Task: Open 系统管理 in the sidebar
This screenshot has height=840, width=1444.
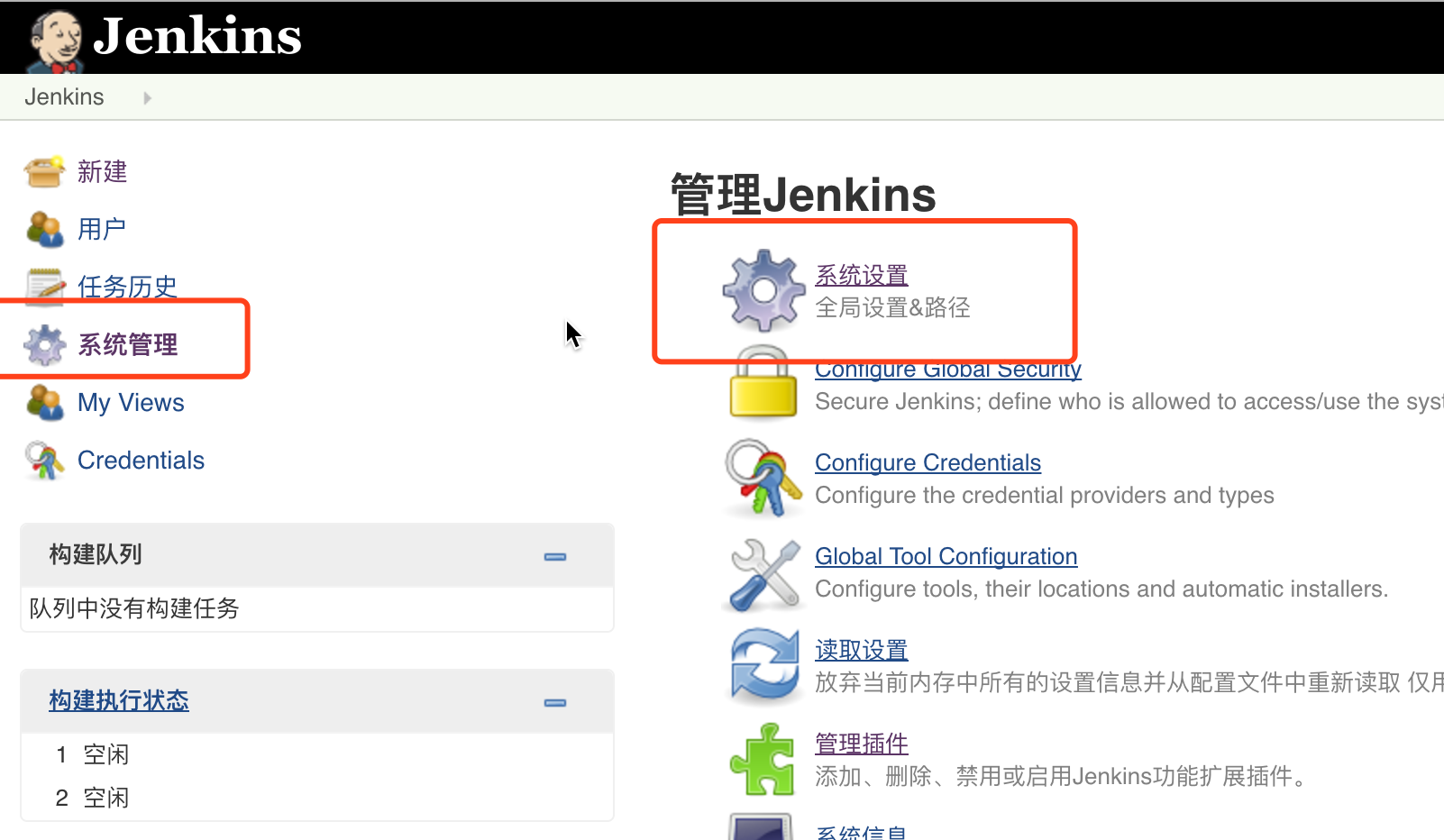Action: point(127,344)
